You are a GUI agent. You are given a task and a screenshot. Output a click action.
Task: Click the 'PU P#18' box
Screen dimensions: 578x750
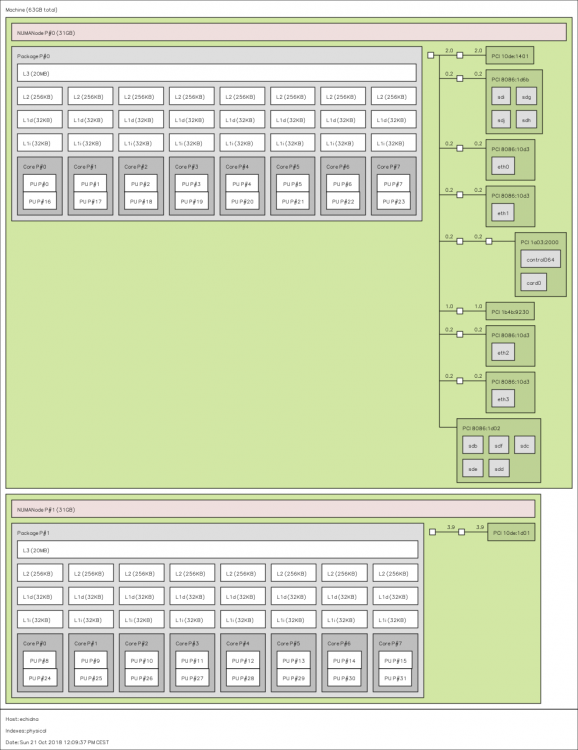coord(141,201)
